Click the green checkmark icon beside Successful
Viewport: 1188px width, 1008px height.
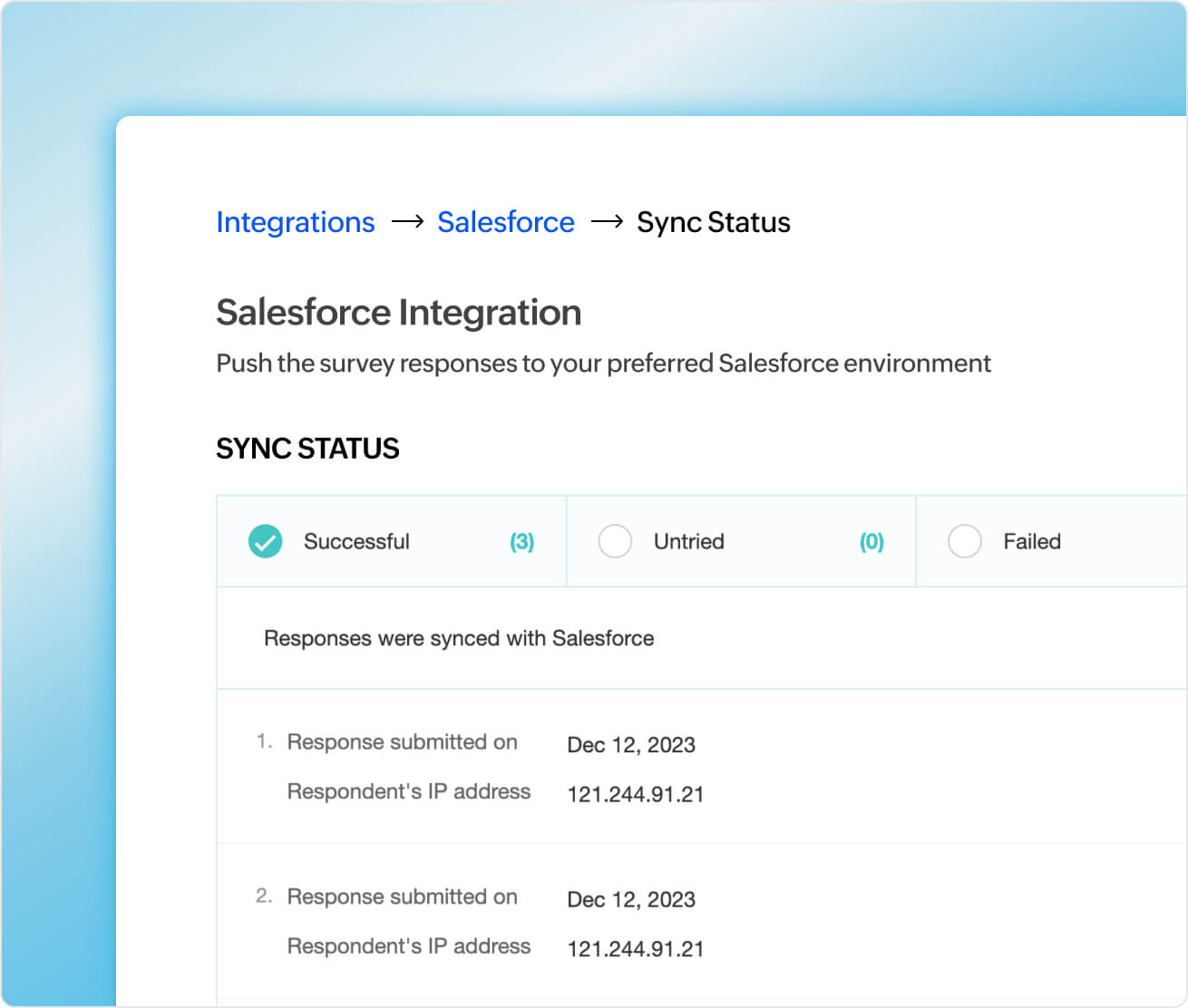264,541
